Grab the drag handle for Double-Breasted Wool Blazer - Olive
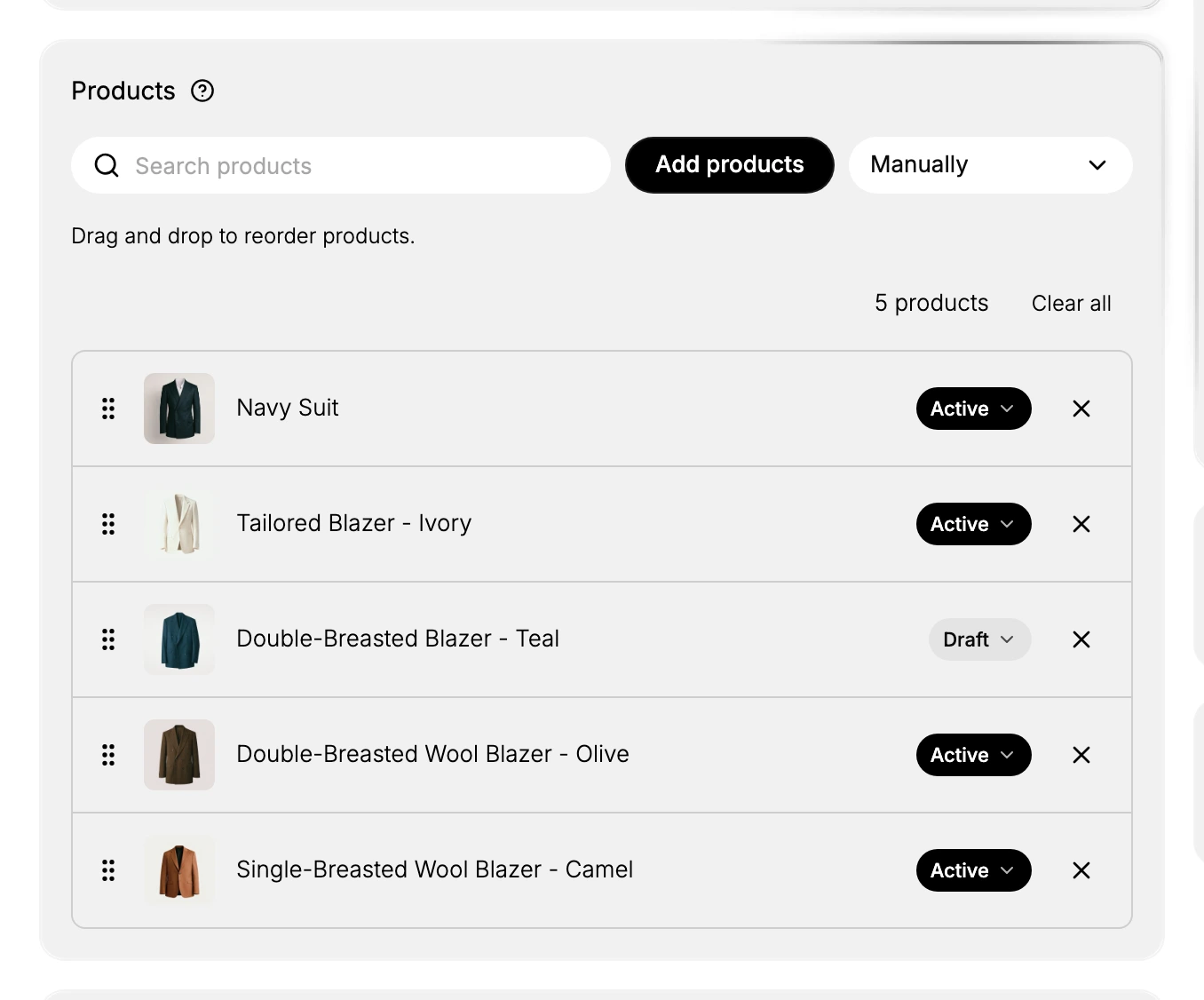Viewport: 1204px width, 1000px height. pos(108,755)
